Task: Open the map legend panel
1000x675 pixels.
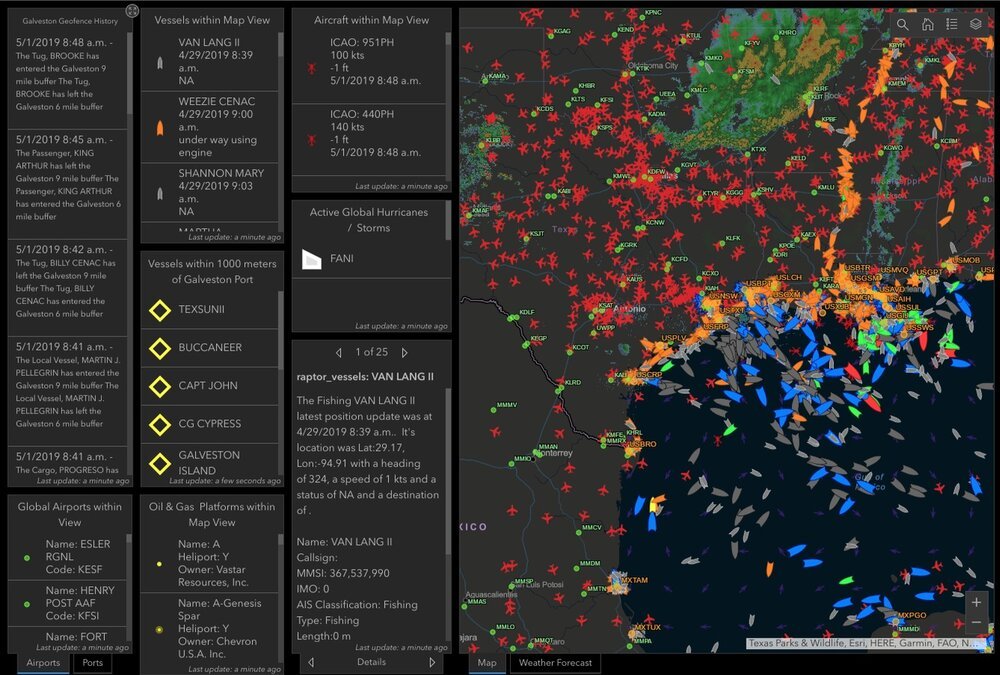Action: coord(952,24)
